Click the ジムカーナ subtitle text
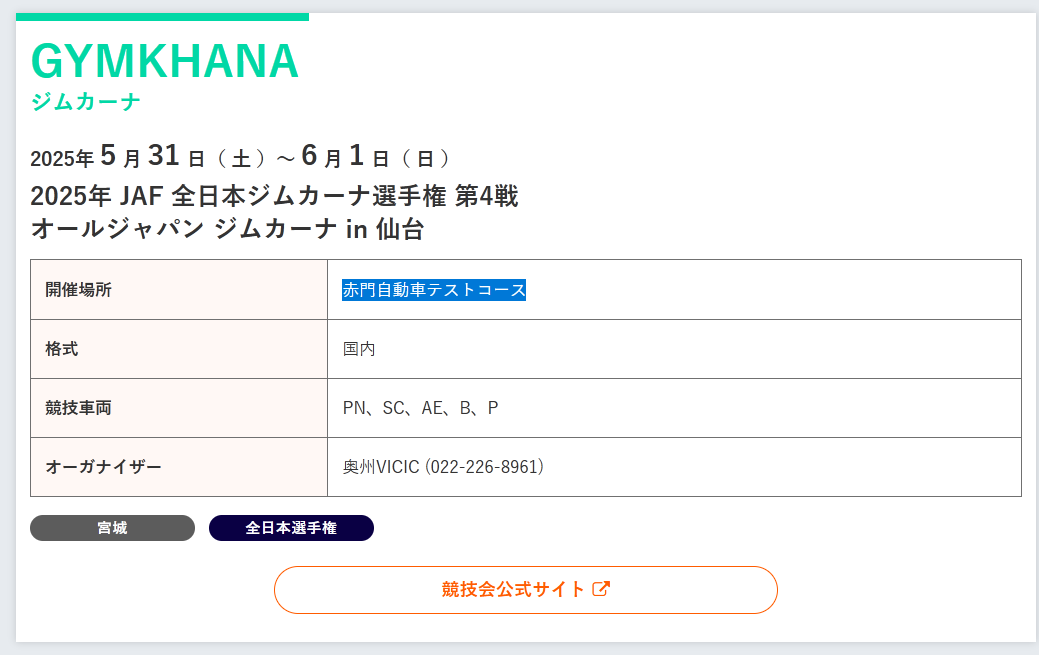1039x655 pixels. (86, 101)
